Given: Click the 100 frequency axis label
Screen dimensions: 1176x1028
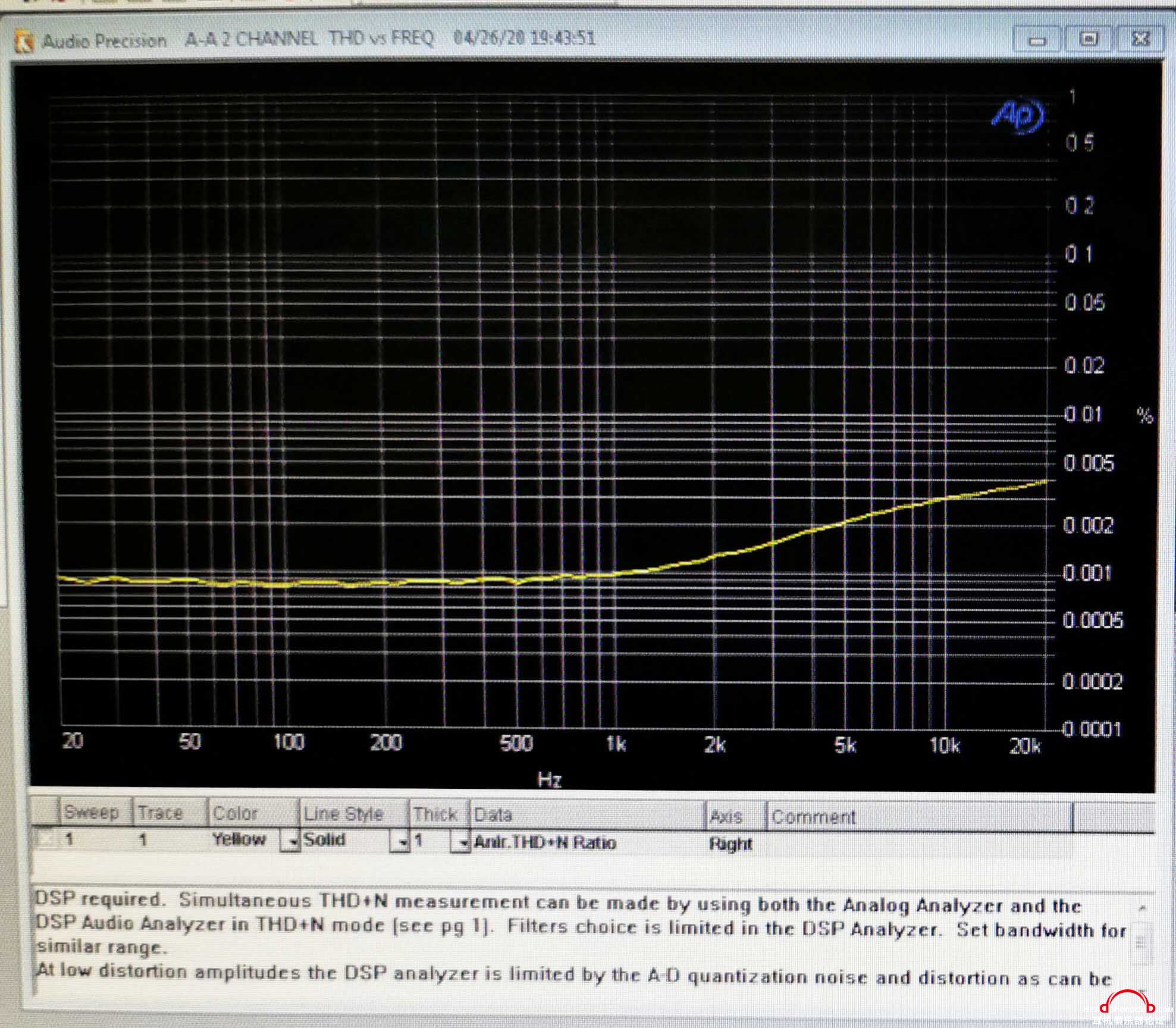Looking at the screenshot, I should (x=288, y=742).
